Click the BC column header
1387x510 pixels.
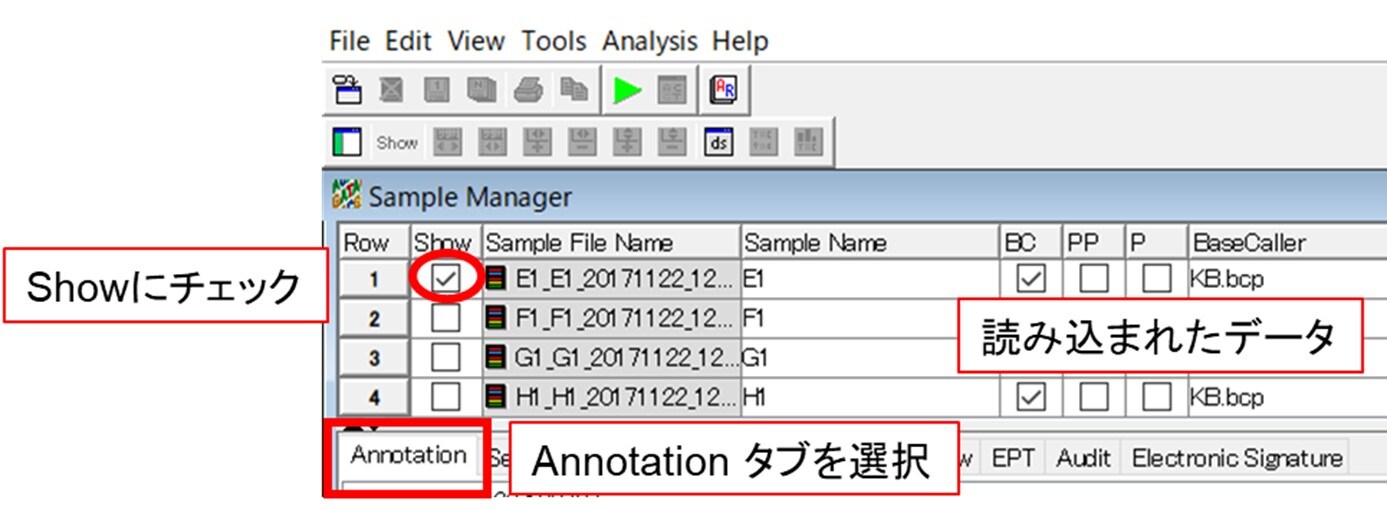click(1031, 243)
